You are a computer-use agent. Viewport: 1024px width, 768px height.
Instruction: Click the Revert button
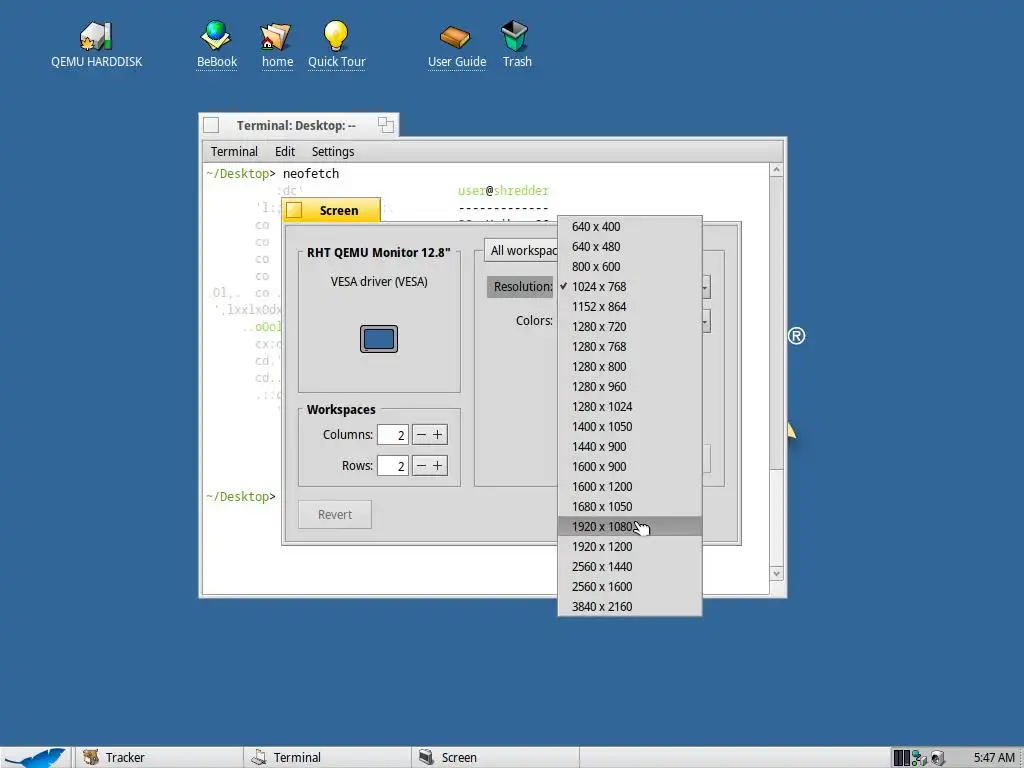(x=335, y=515)
